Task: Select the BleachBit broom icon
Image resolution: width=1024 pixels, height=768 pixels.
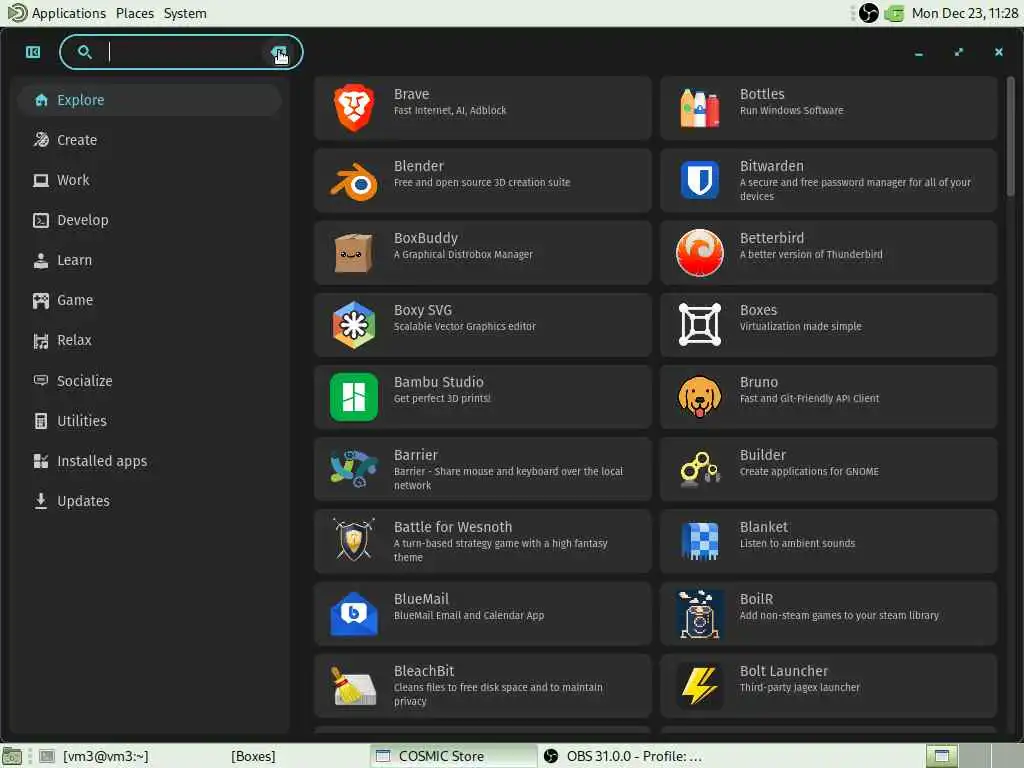Action: pos(353,686)
